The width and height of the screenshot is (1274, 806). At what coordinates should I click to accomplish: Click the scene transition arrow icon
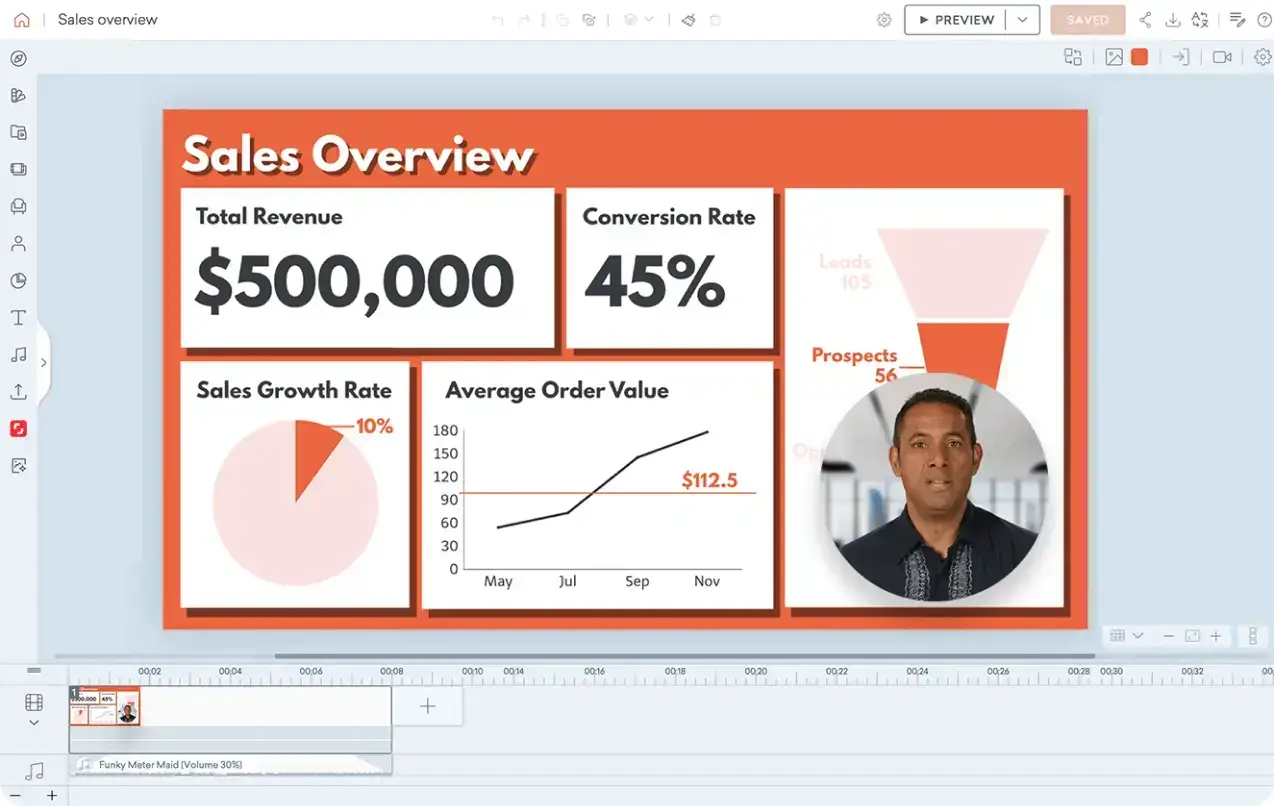(1181, 57)
